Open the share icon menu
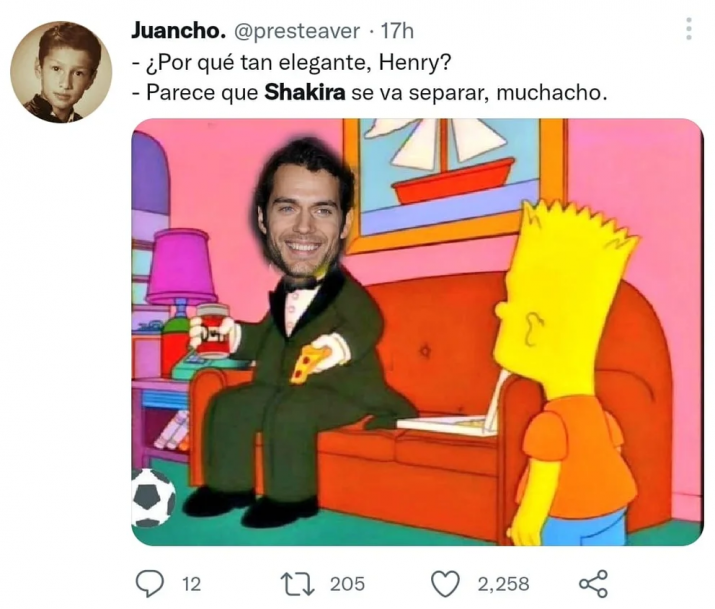This screenshot has width=715, height=609. (593, 583)
